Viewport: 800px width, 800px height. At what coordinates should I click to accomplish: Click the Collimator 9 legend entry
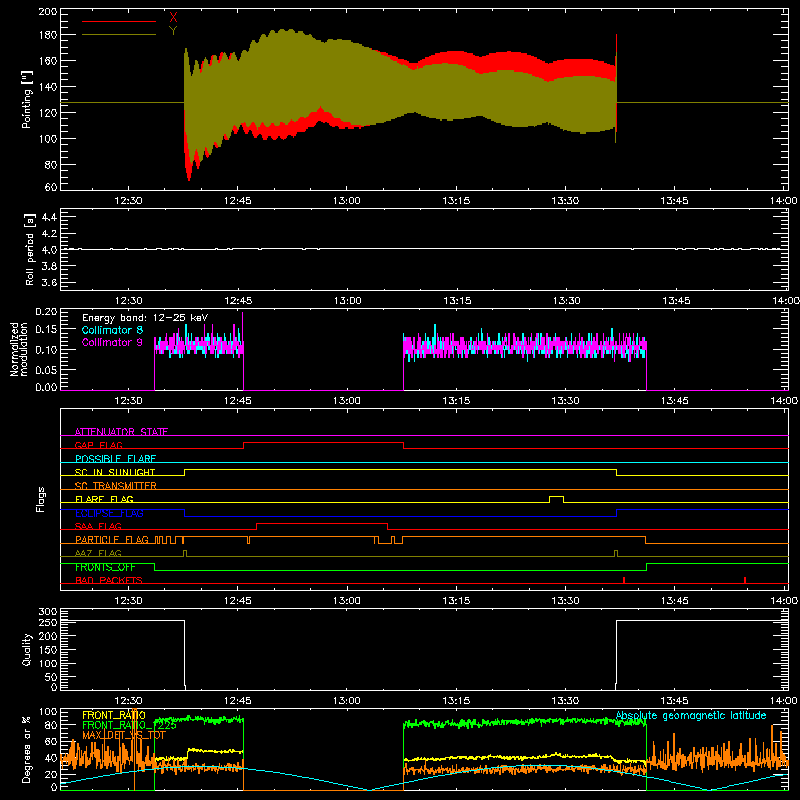tap(112, 342)
